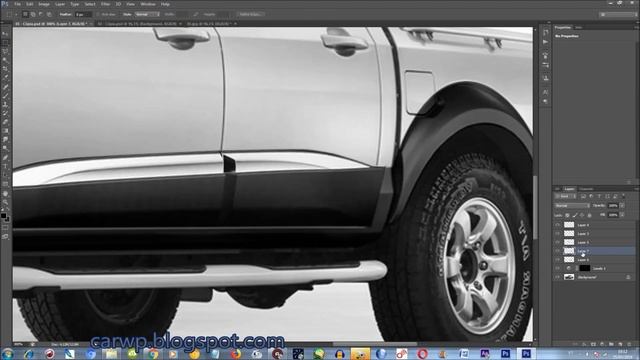Open Firefox from the taskbar
Screen dimensions: 640x360
pos(236,354)
